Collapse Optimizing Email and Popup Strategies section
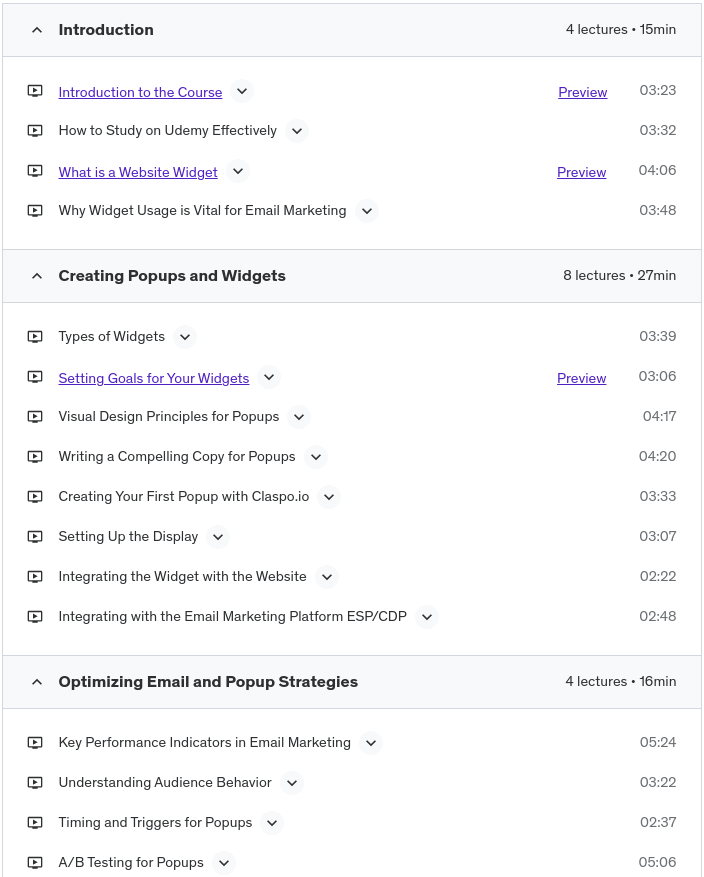The image size is (704, 877). pos(37,682)
